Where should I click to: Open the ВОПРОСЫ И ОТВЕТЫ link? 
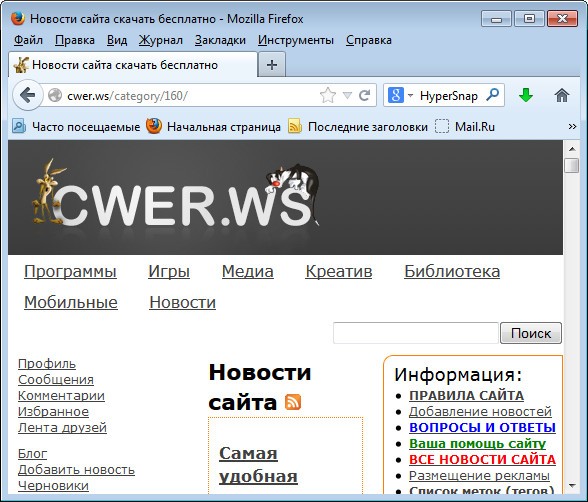(x=482, y=427)
